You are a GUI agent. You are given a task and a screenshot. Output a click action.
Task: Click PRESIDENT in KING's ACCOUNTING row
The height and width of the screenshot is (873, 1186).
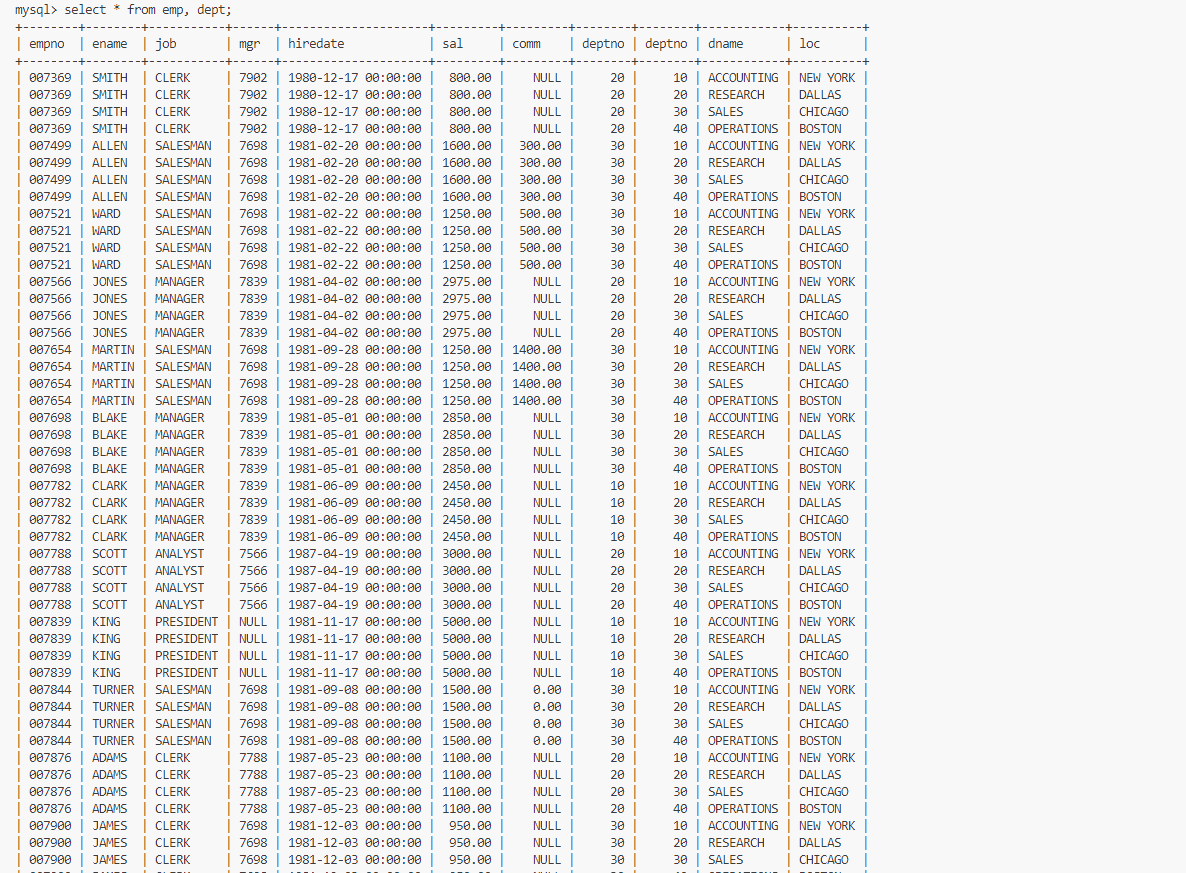[186, 623]
